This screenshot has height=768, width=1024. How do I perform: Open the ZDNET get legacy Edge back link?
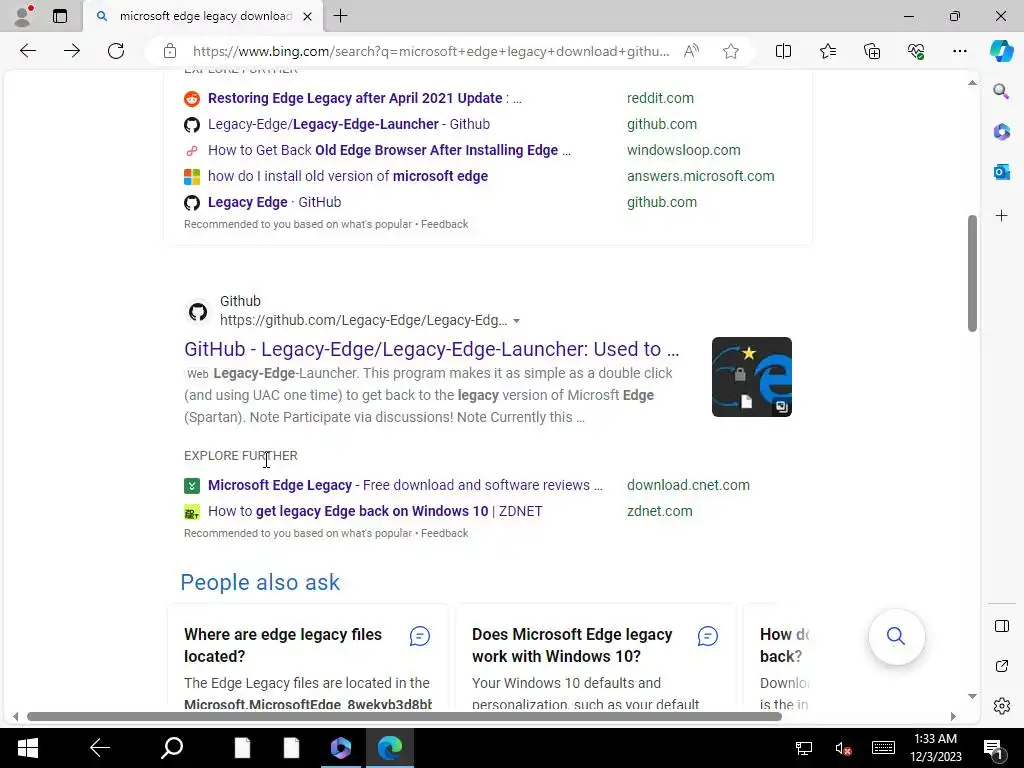click(375, 511)
